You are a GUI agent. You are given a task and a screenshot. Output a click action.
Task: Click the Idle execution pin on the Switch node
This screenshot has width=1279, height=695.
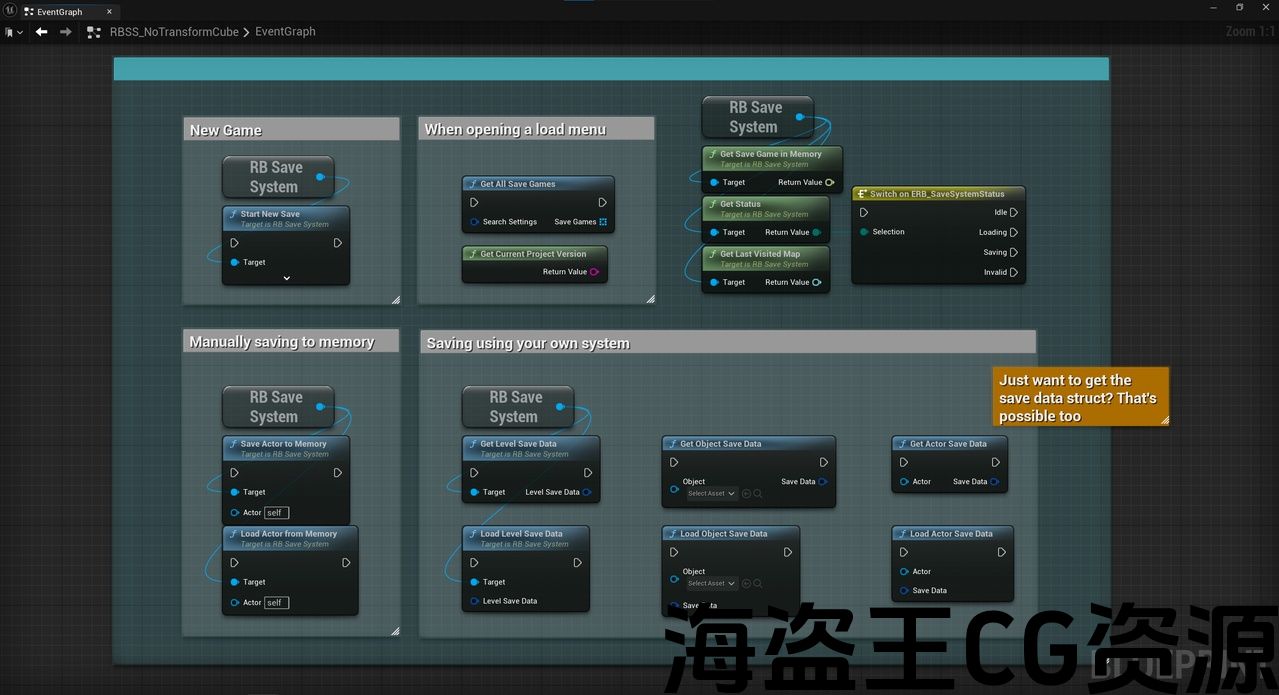(x=1014, y=212)
